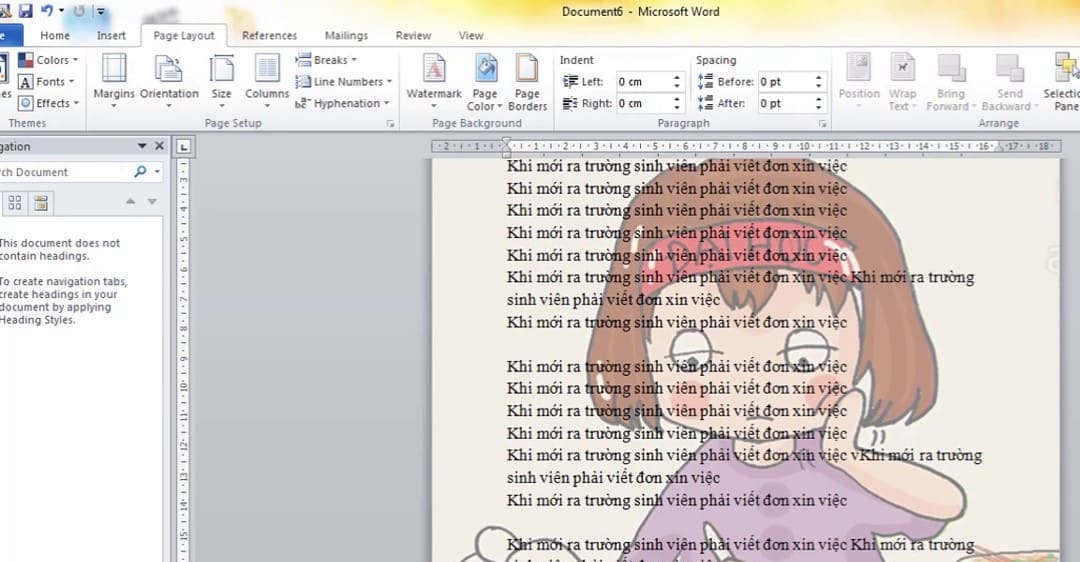Viewport: 1080px width, 562px height.
Task: Switch to the Mailings tab
Action: (346, 36)
